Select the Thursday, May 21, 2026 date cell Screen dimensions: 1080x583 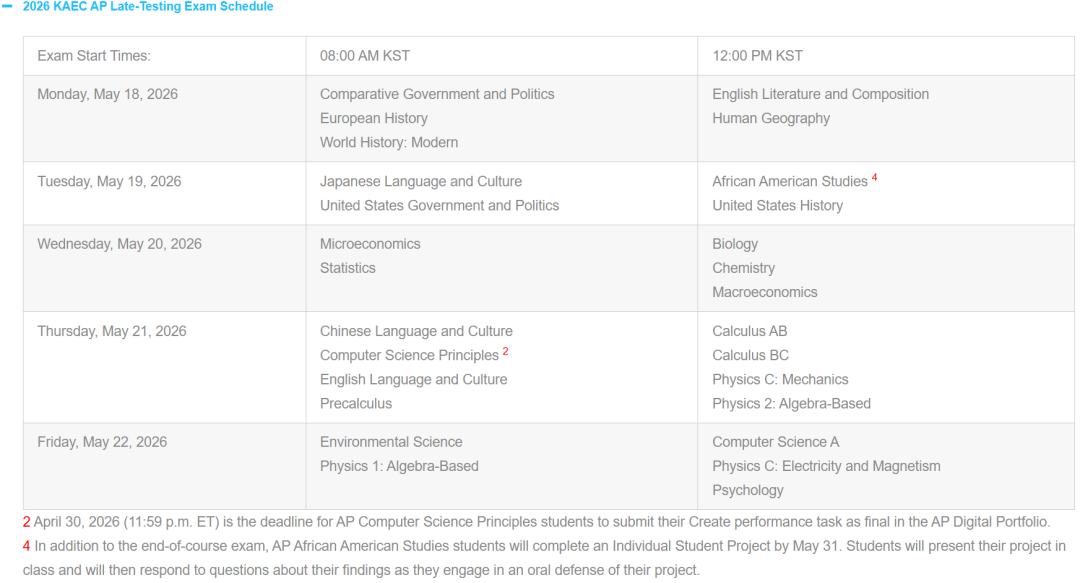click(112, 331)
